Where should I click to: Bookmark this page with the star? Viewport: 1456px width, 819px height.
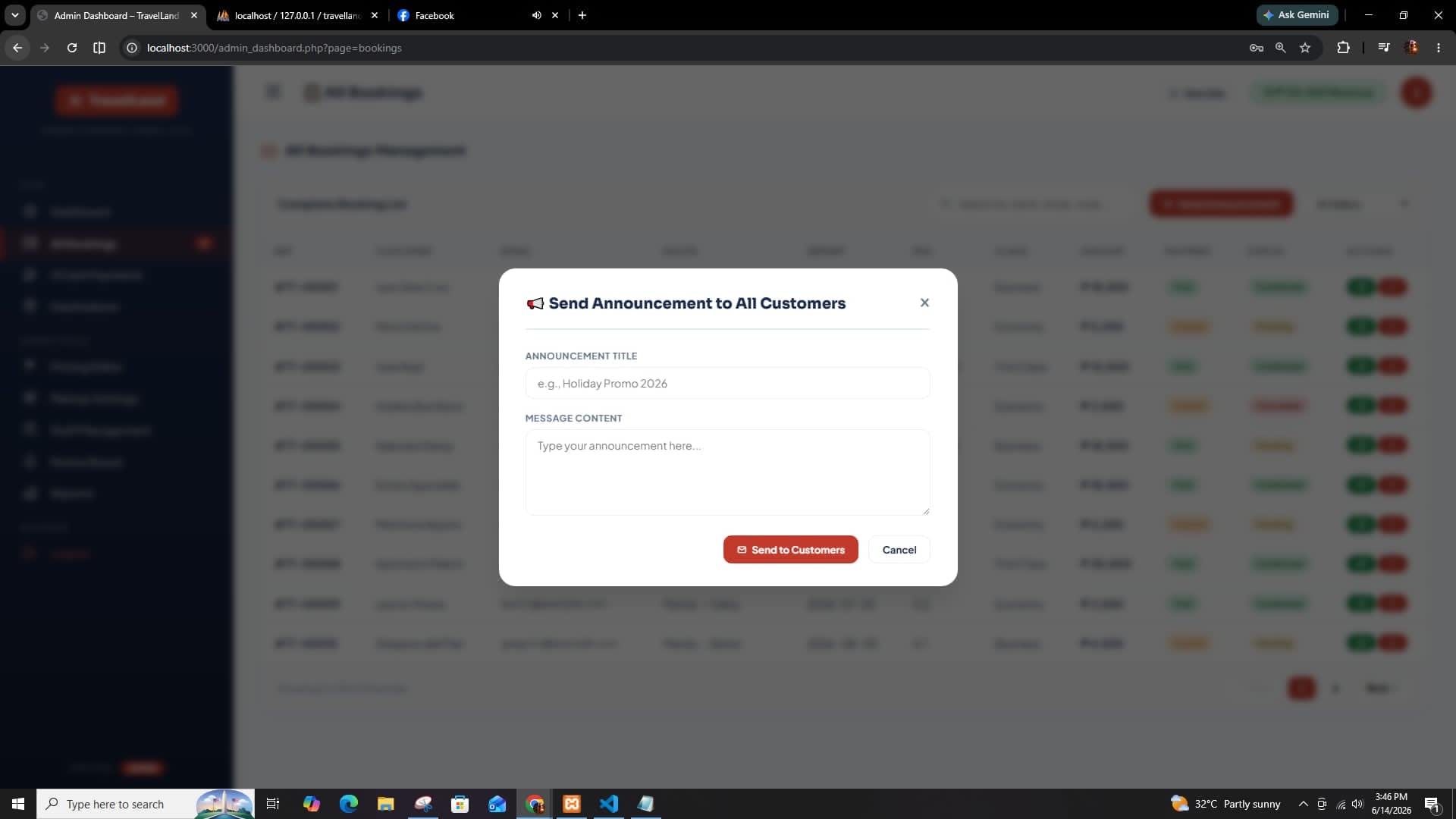[1305, 48]
